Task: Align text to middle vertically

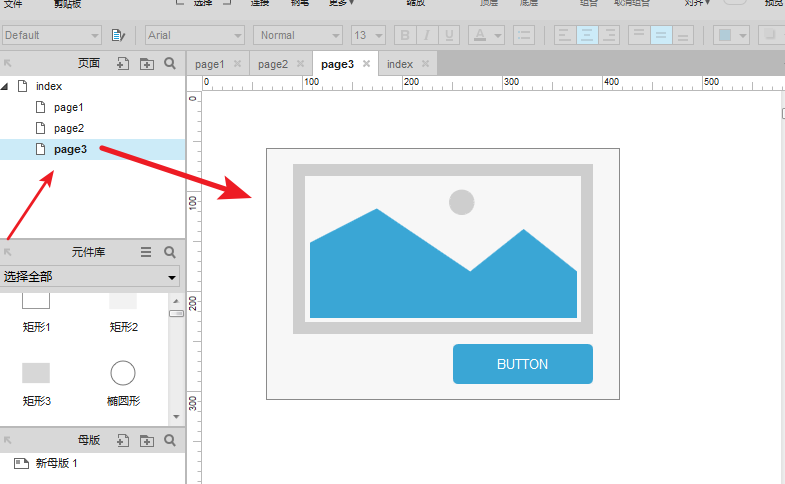Action: click(661, 35)
